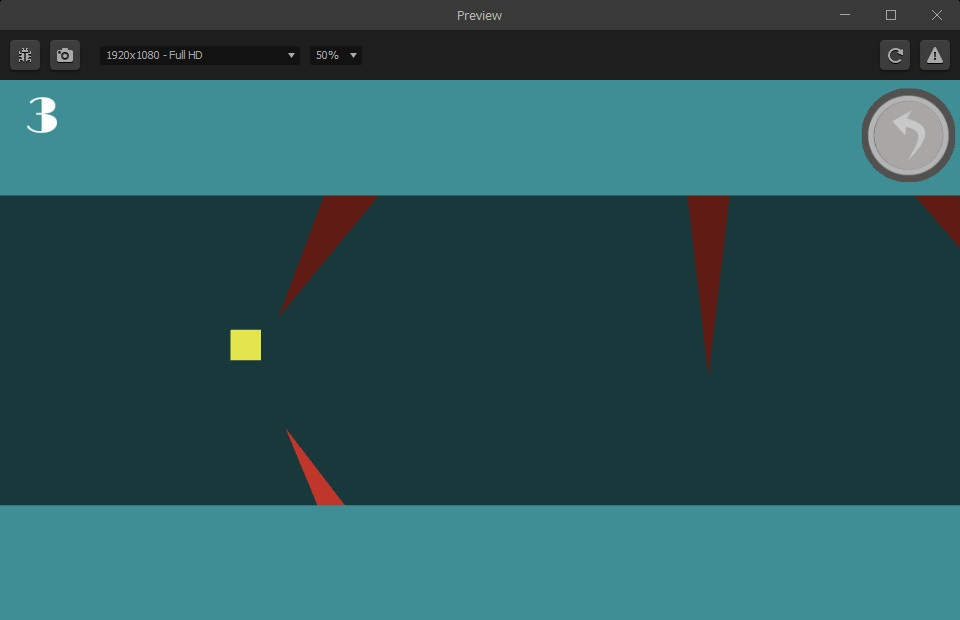960x620 pixels.
Task: Open the debug bug icon
Action: (x=25, y=55)
